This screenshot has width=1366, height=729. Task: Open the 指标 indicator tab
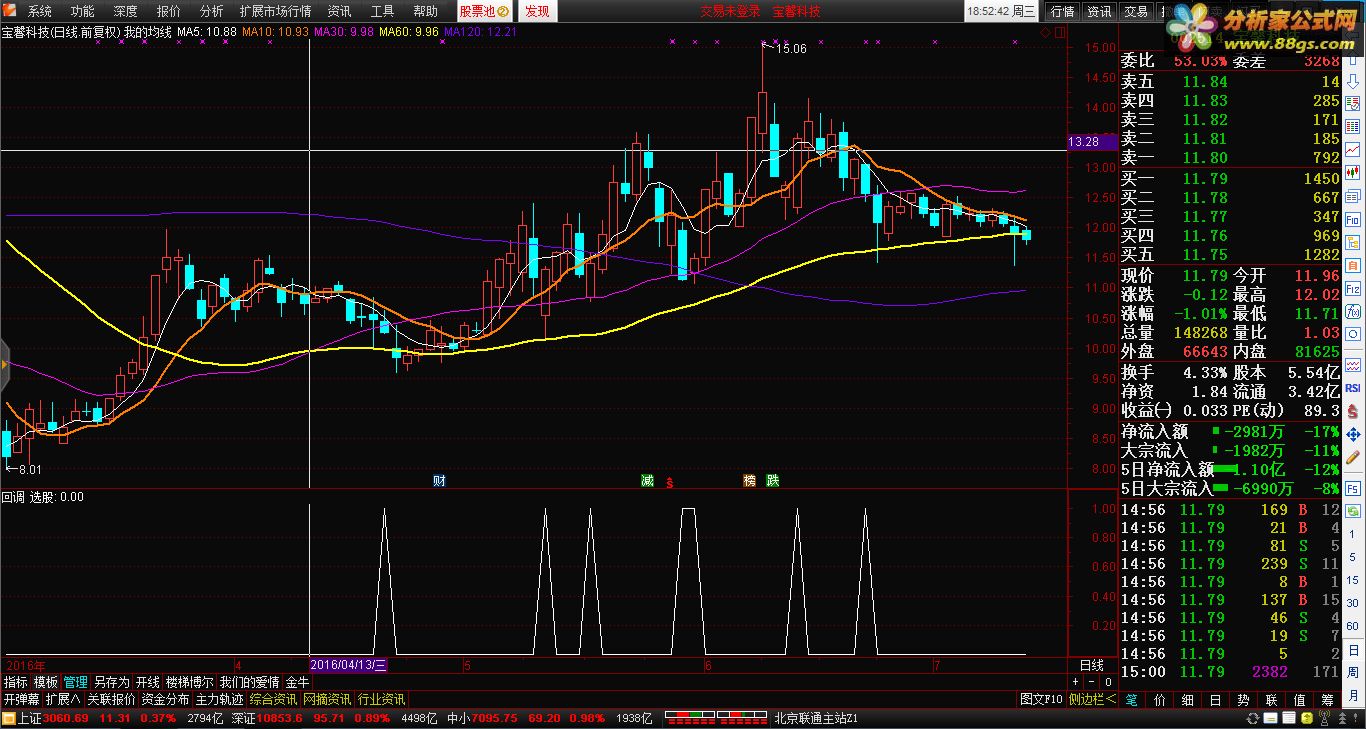pyautogui.click(x=16, y=681)
